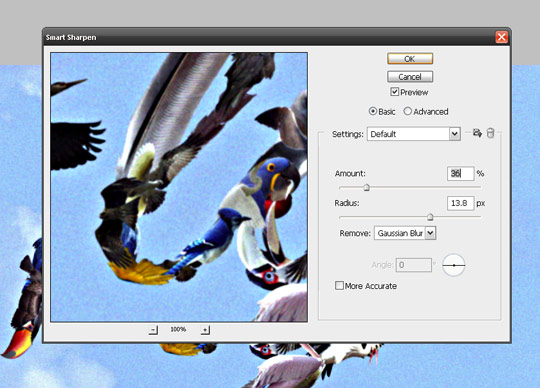Zoom out preview with minus button

click(x=153, y=330)
